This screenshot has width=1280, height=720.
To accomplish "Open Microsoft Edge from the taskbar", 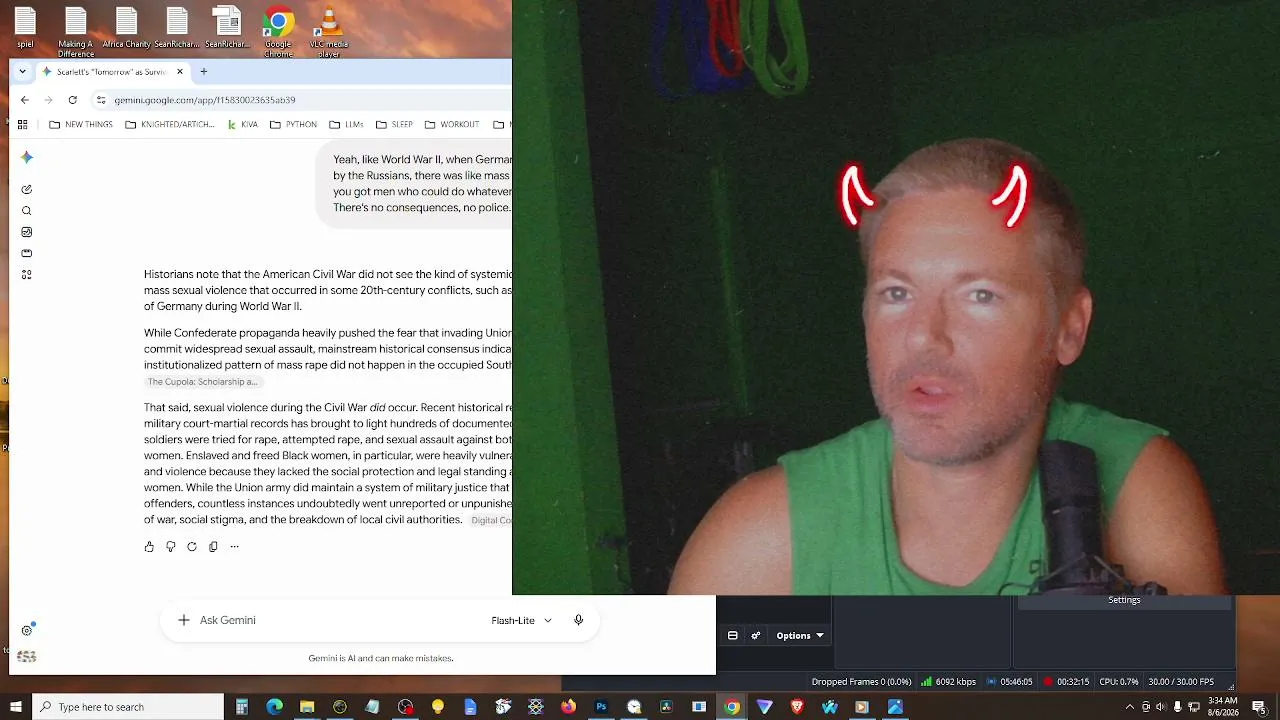I will pos(274,707).
